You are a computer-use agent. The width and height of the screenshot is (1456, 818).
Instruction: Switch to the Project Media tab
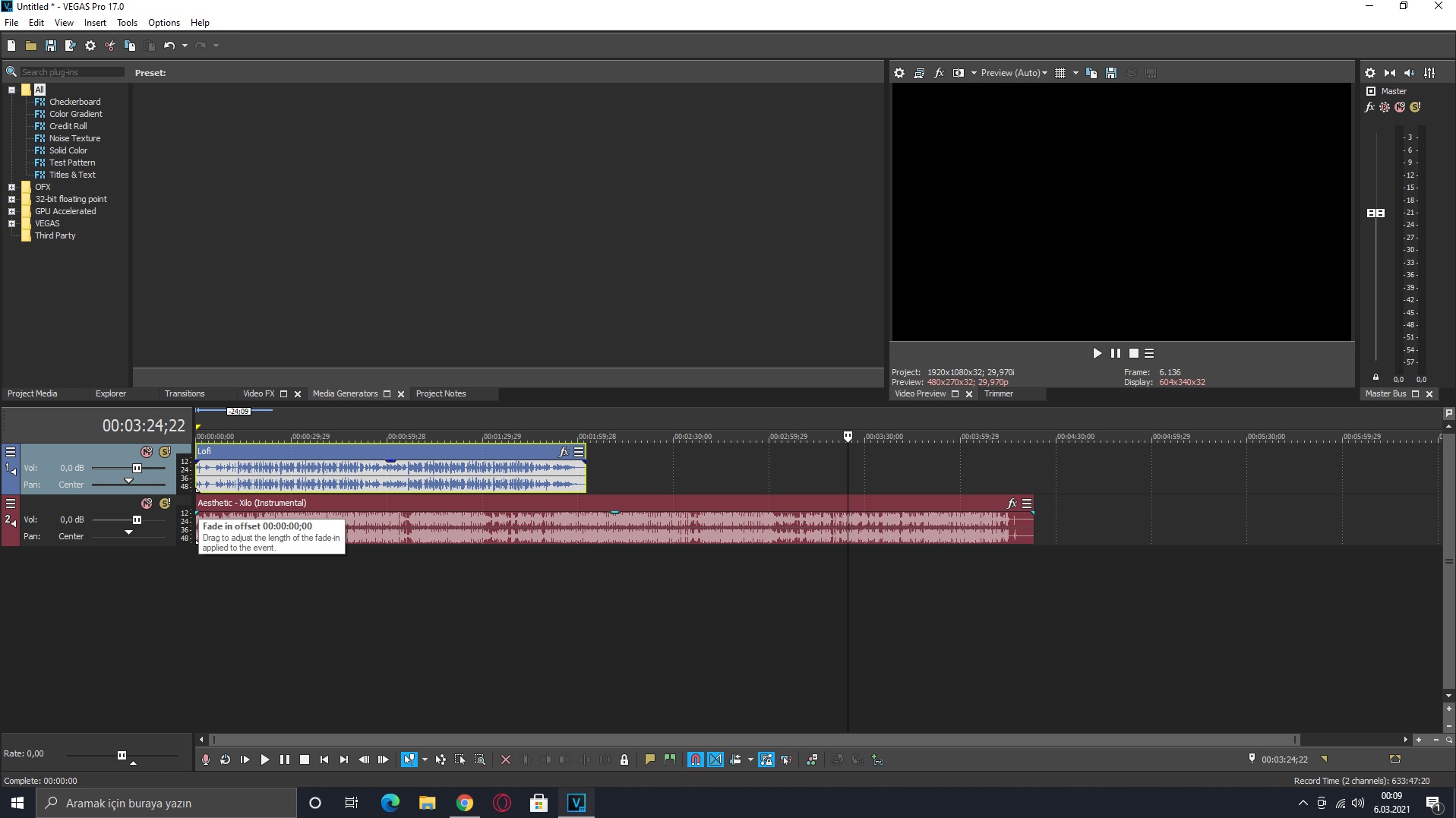[x=33, y=393]
